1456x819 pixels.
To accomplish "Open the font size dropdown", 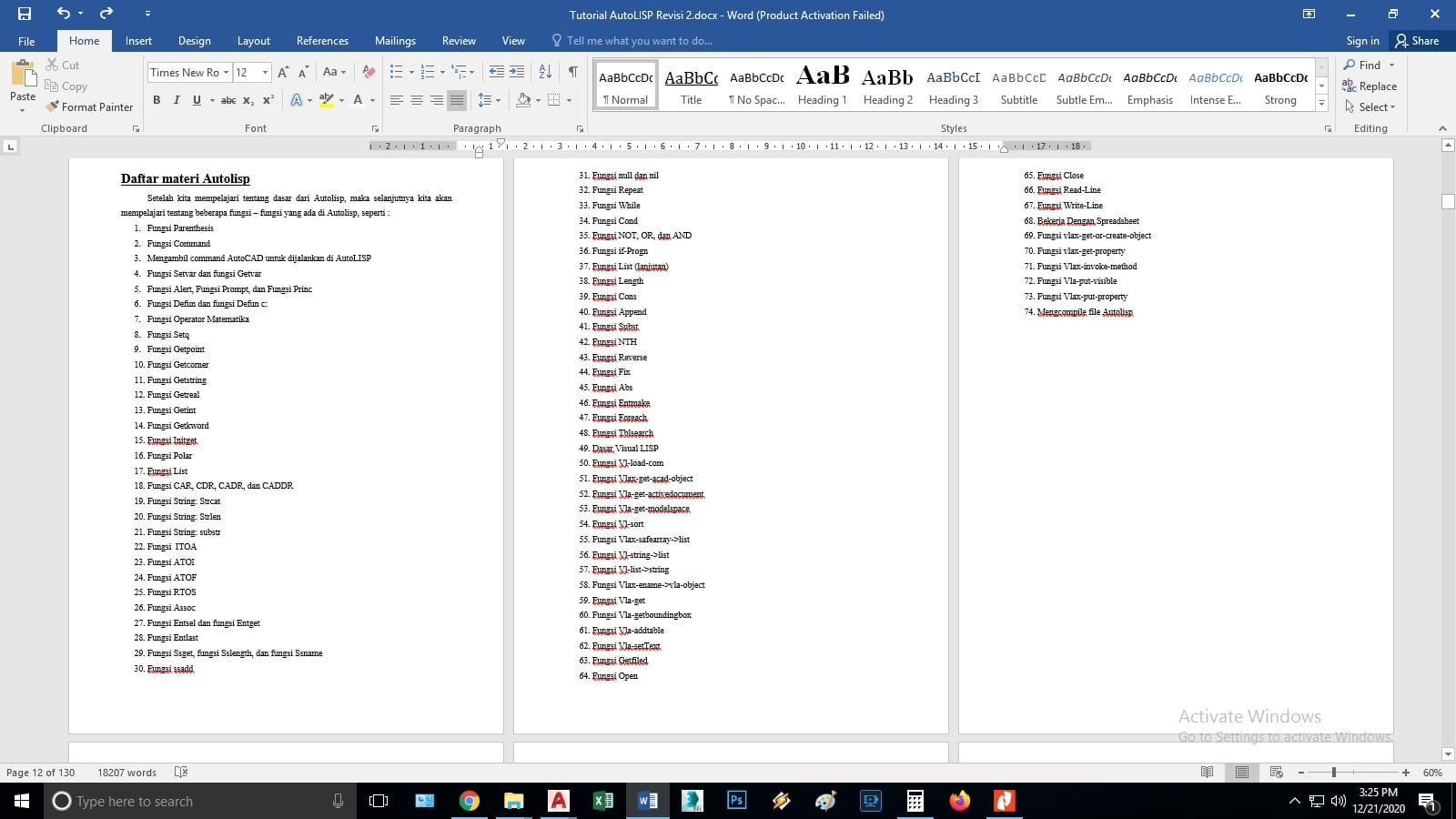I will click(x=265, y=72).
